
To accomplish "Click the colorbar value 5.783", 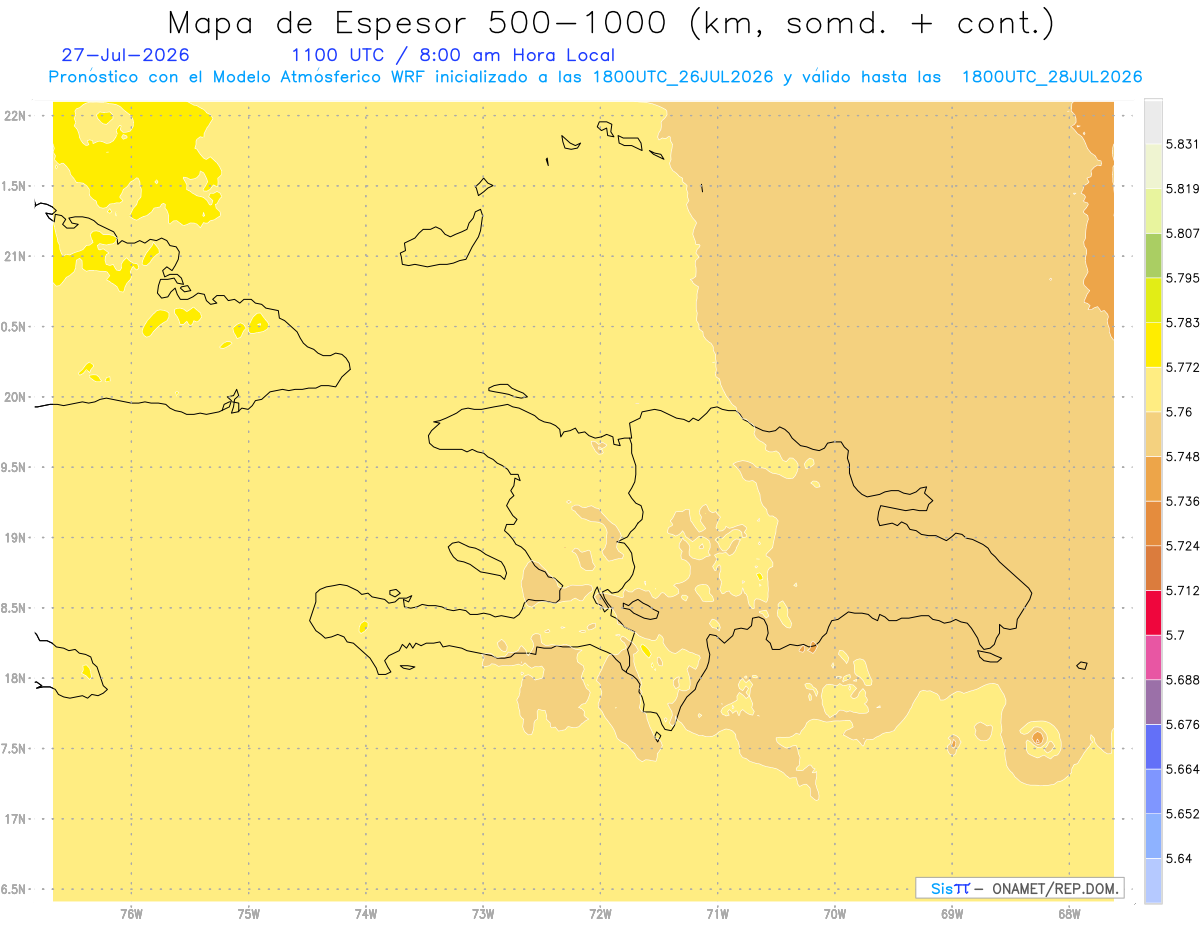I will (x=1182, y=322).
